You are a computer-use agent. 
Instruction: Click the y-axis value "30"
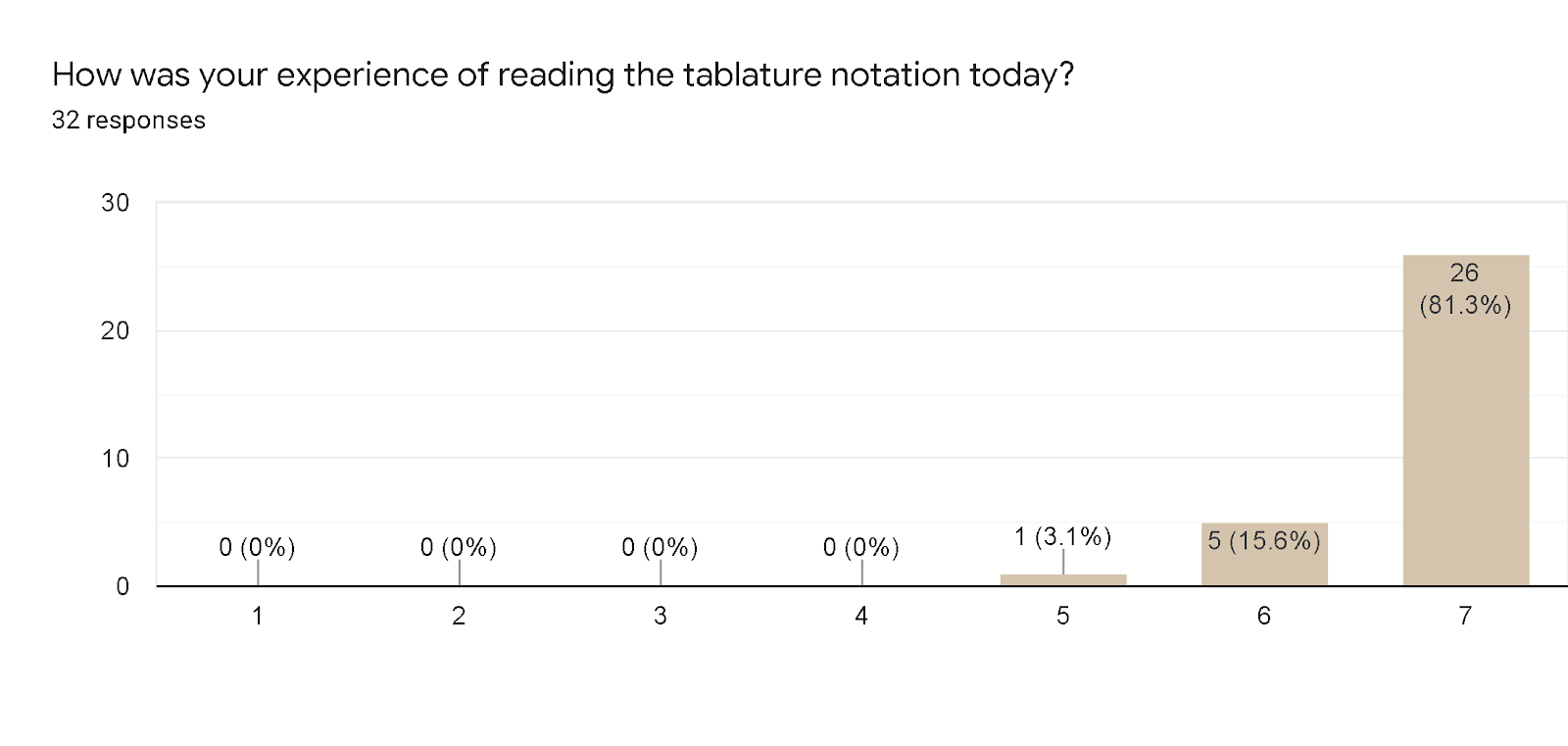[115, 203]
